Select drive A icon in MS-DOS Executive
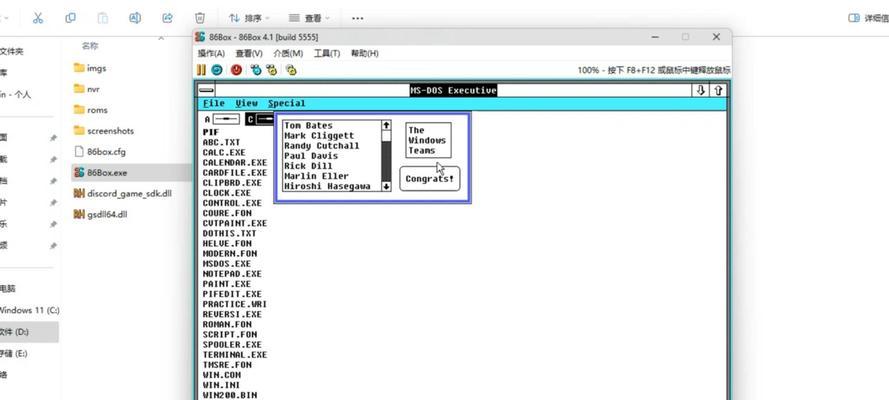This screenshot has height=400, width=889. 222,120
